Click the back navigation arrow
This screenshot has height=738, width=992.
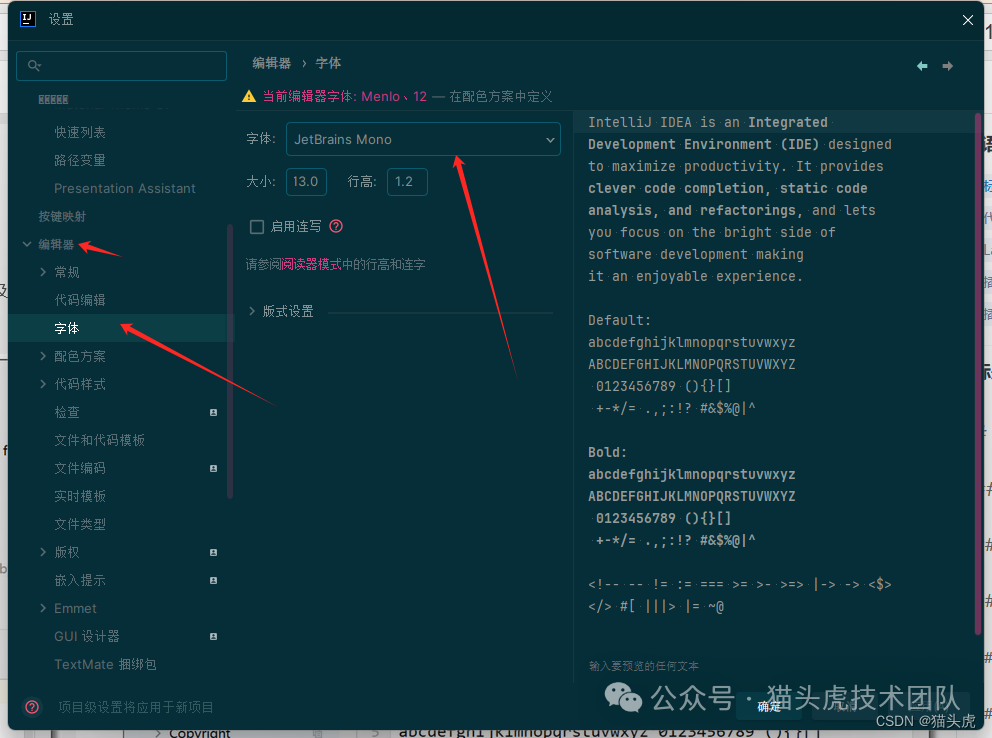922,66
